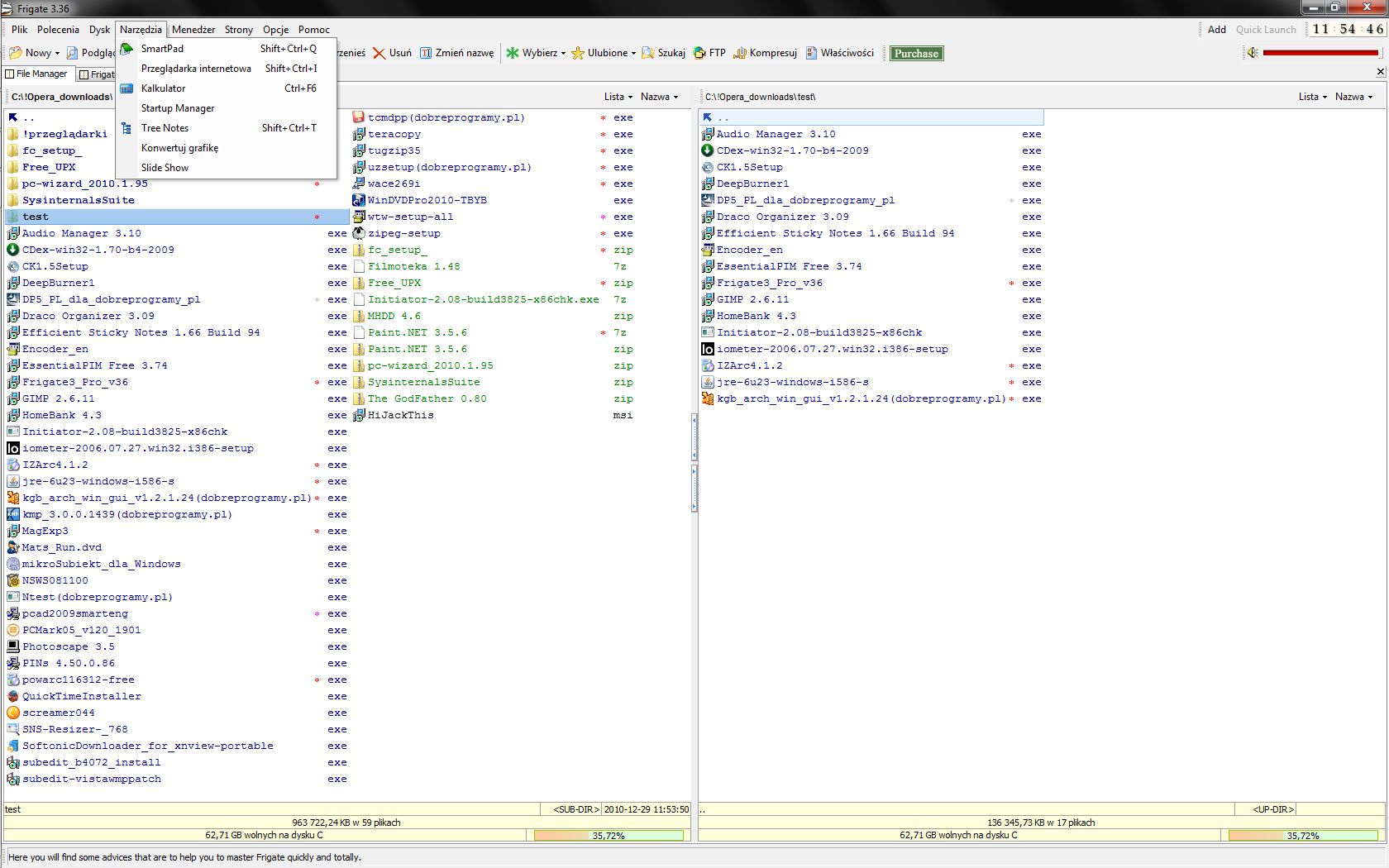Screen dimensions: 1389x868
Task: Click the green Wybierz asterisk icon
Action: pos(513,53)
